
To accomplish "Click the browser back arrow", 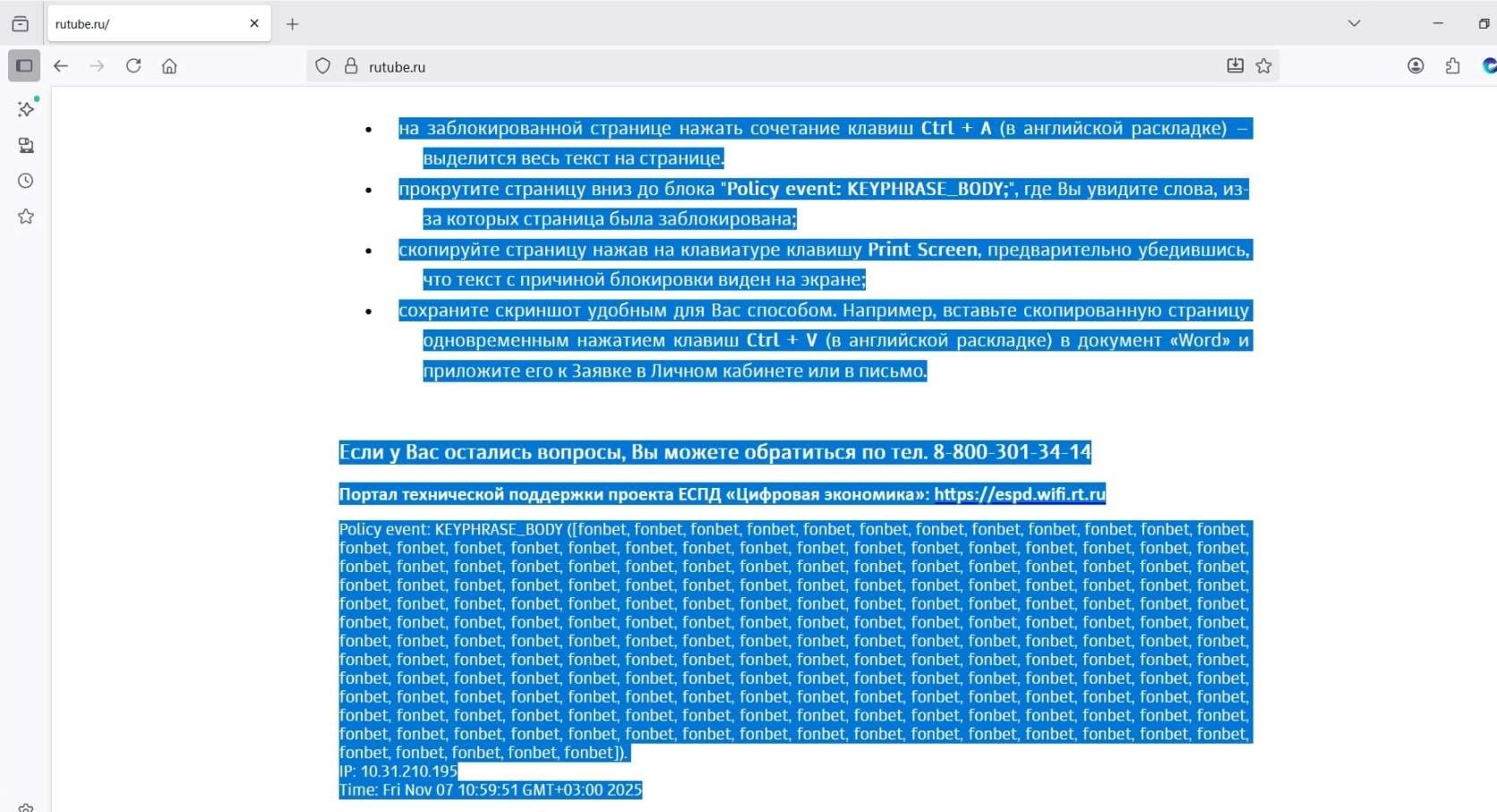I will click(61, 66).
